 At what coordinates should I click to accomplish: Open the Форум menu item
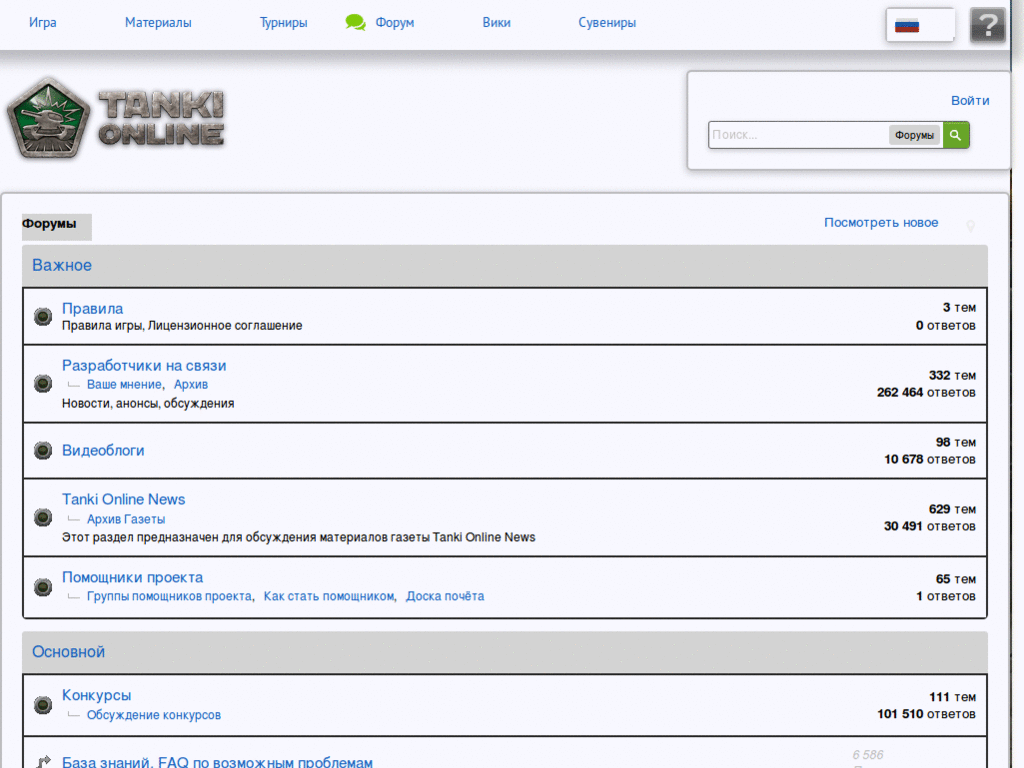[394, 23]
